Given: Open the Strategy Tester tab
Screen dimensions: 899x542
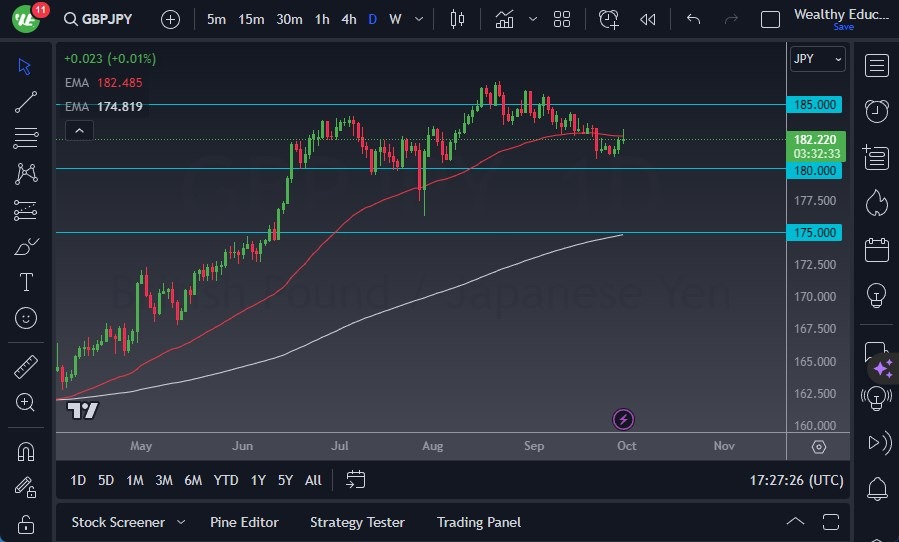Looking at the screenshot, I should coord(357,522).
